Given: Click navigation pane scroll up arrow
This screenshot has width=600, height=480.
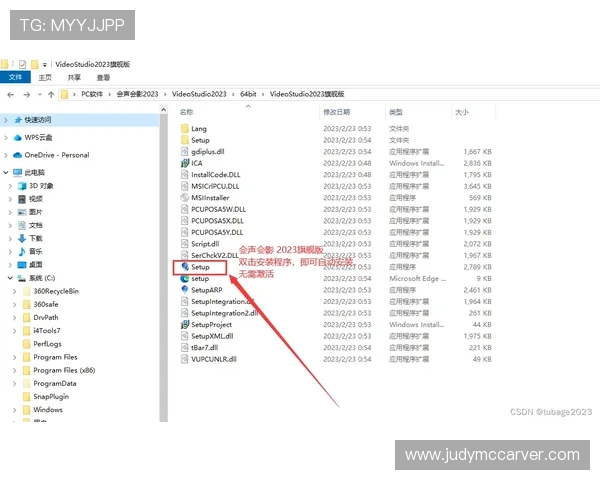Looking at the screenshot, I should 164,110.
